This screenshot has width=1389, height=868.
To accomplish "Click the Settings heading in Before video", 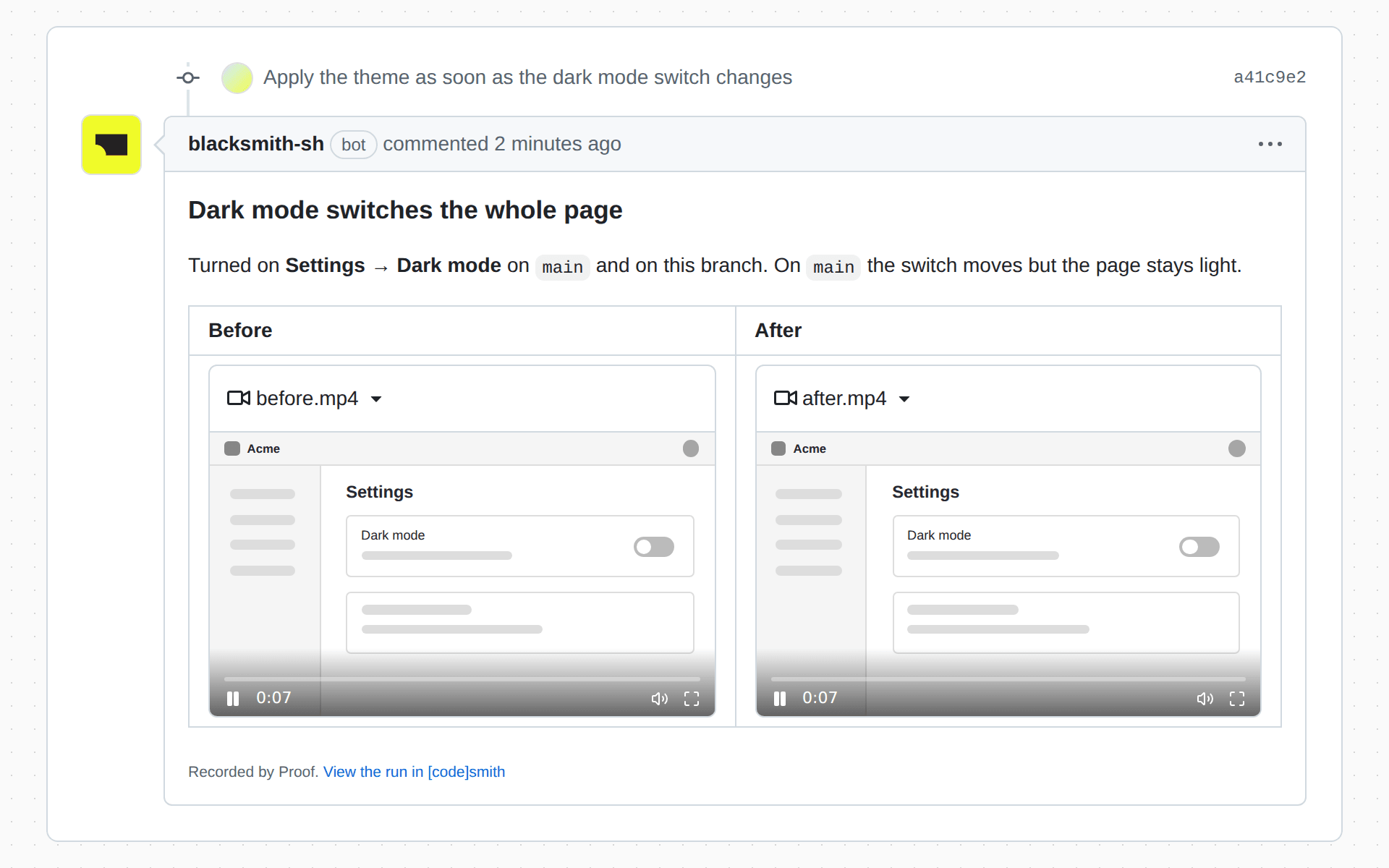I will click(379, 492).
